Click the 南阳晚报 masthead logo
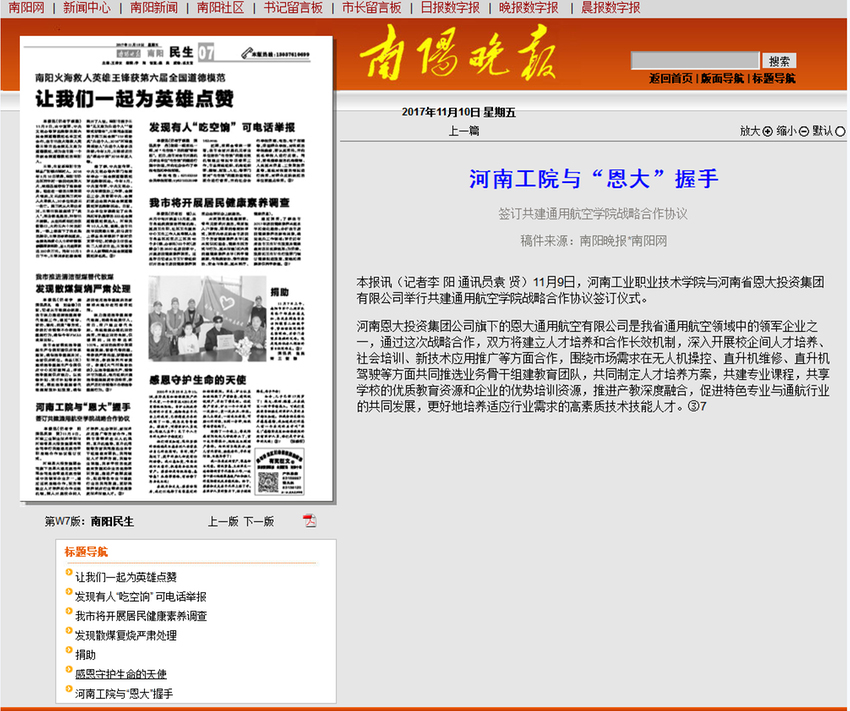The width and height of the screenshot is (850, 711). tap(458, 53)
